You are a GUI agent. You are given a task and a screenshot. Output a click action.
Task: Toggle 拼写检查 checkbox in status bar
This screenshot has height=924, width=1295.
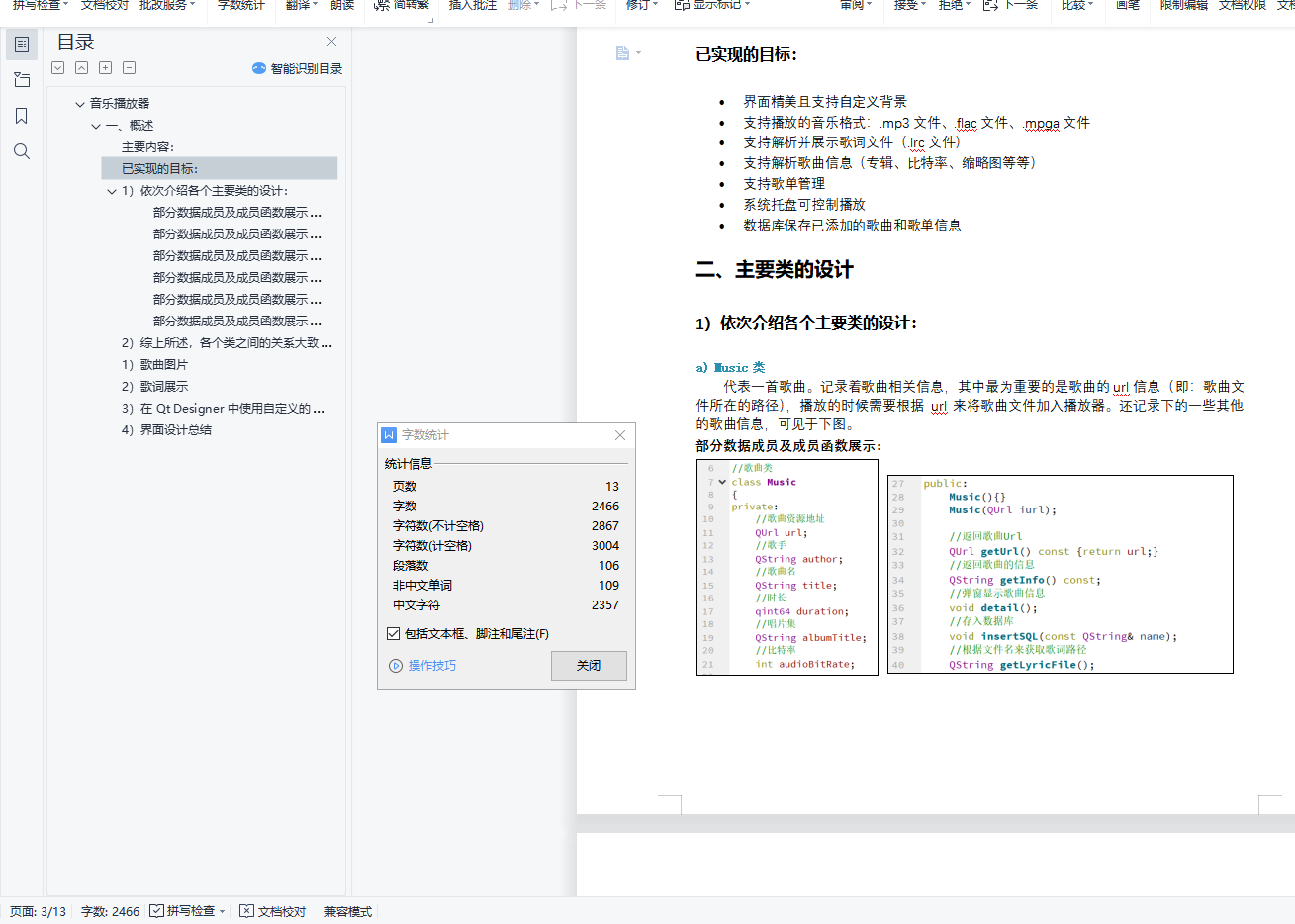[x=156, y=911]
